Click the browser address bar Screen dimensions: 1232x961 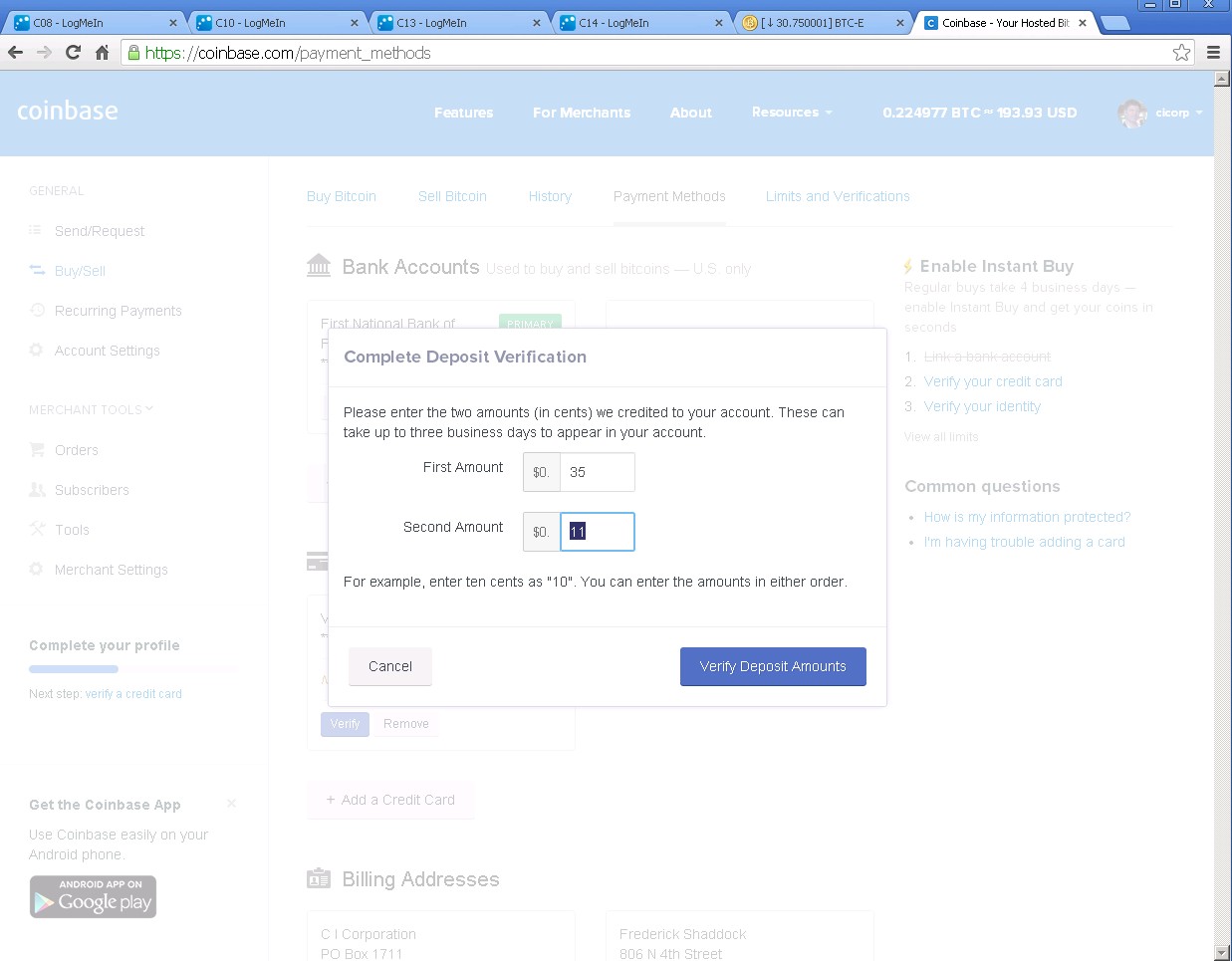[x=657, y=53]
